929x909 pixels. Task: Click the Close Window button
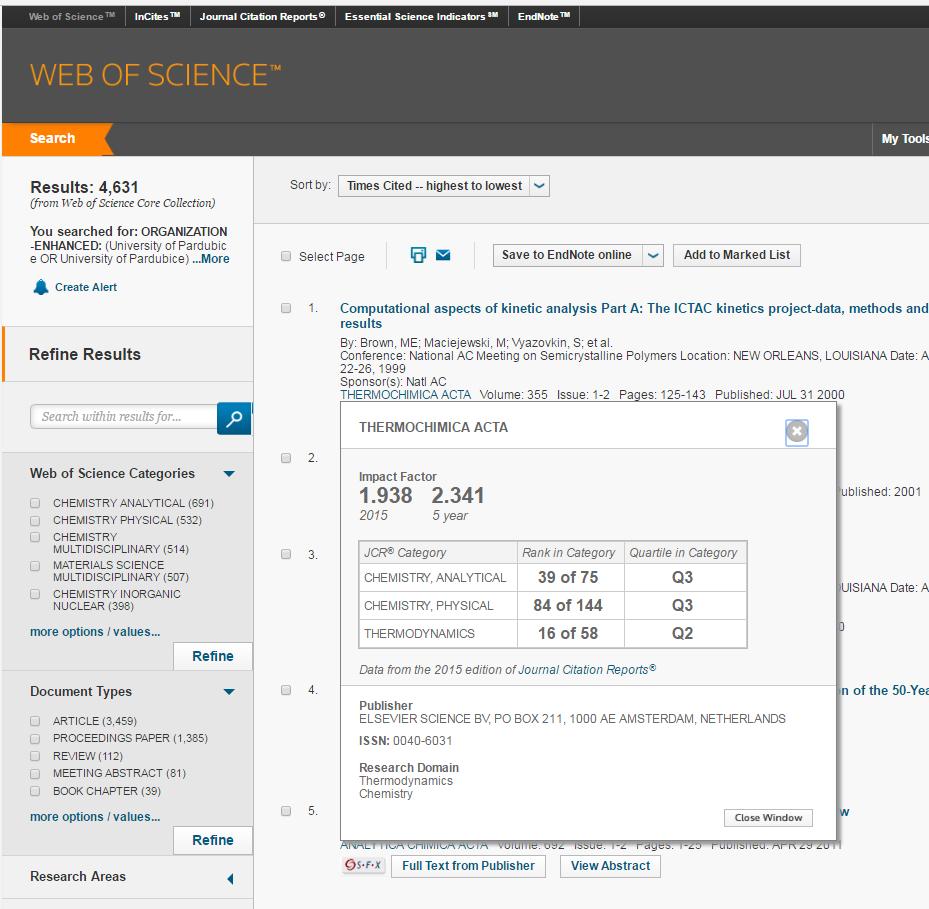(x=768, y=818)
